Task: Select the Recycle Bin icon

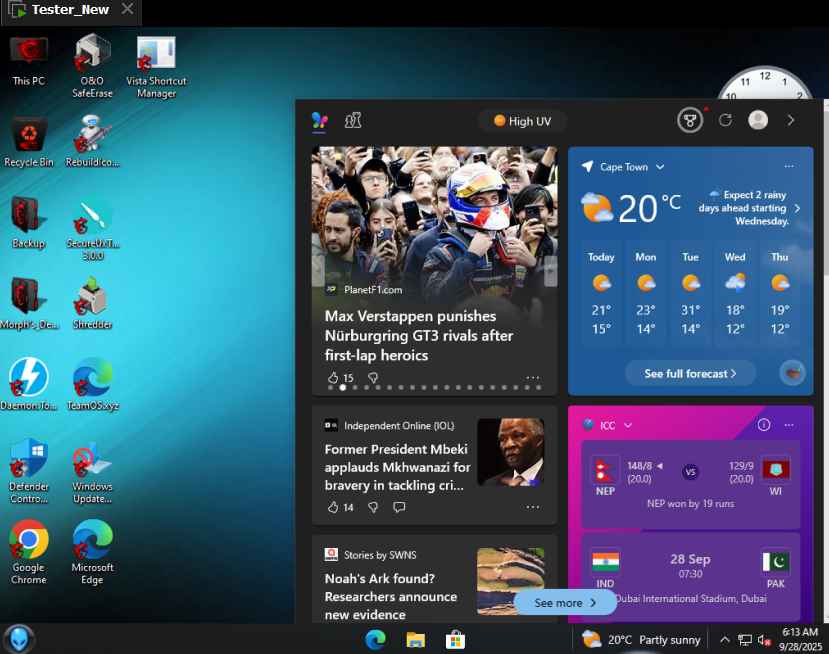Action: tap(29, 142)
